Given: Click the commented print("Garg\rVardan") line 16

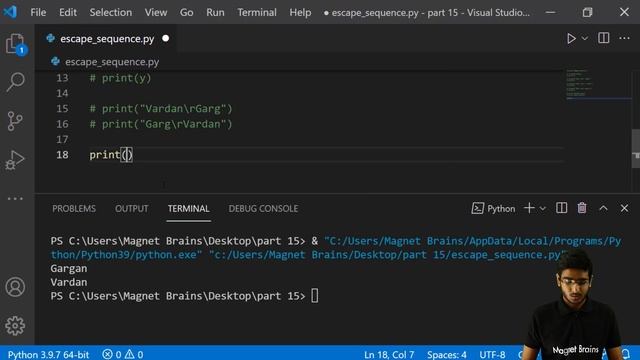Looking at the screenshot, I should [x=161, y=124].
